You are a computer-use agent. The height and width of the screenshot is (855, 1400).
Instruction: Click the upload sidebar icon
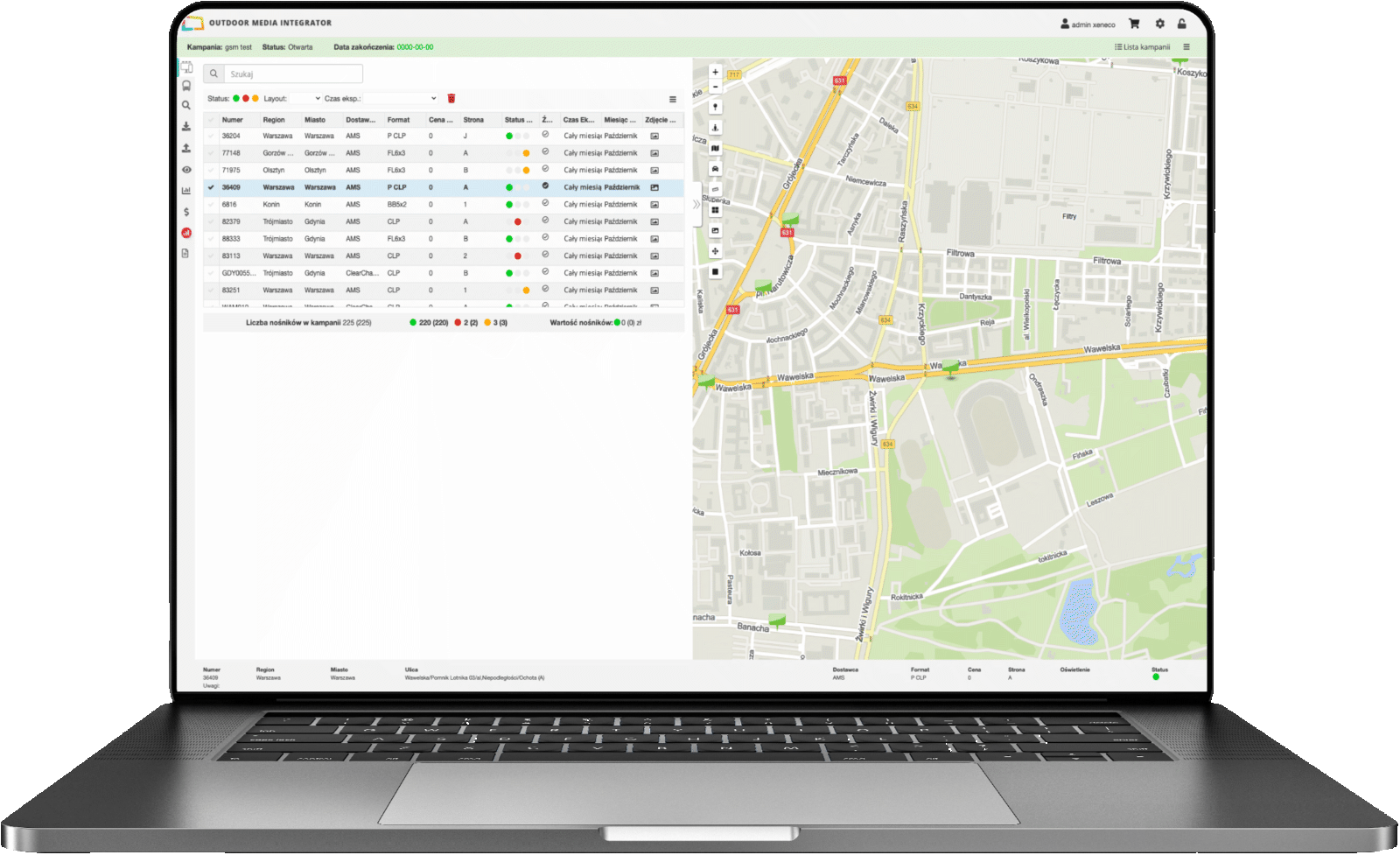[x=186, y=148]
